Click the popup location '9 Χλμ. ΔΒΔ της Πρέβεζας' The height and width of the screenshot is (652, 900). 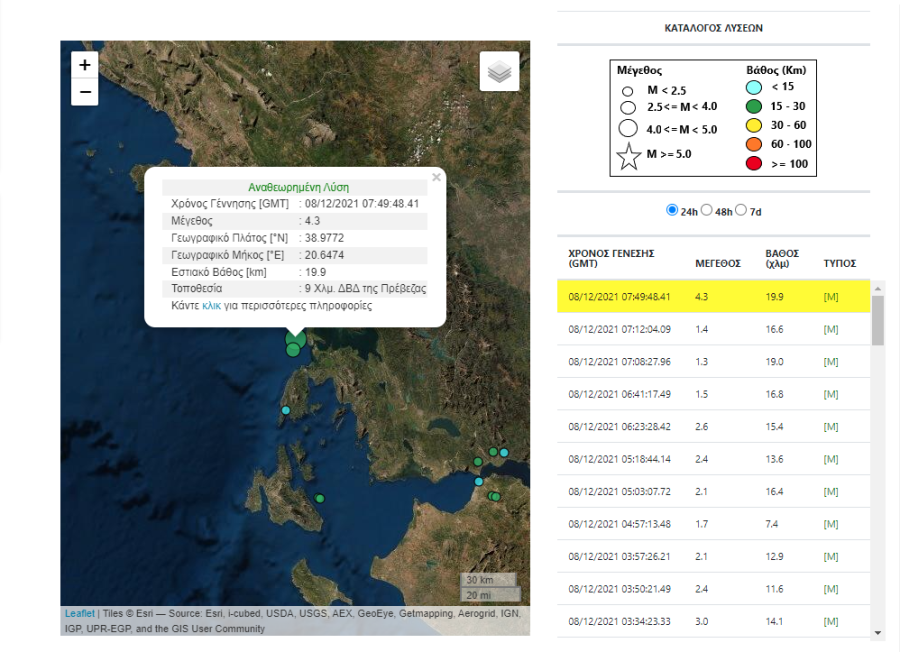coord(365,289)
